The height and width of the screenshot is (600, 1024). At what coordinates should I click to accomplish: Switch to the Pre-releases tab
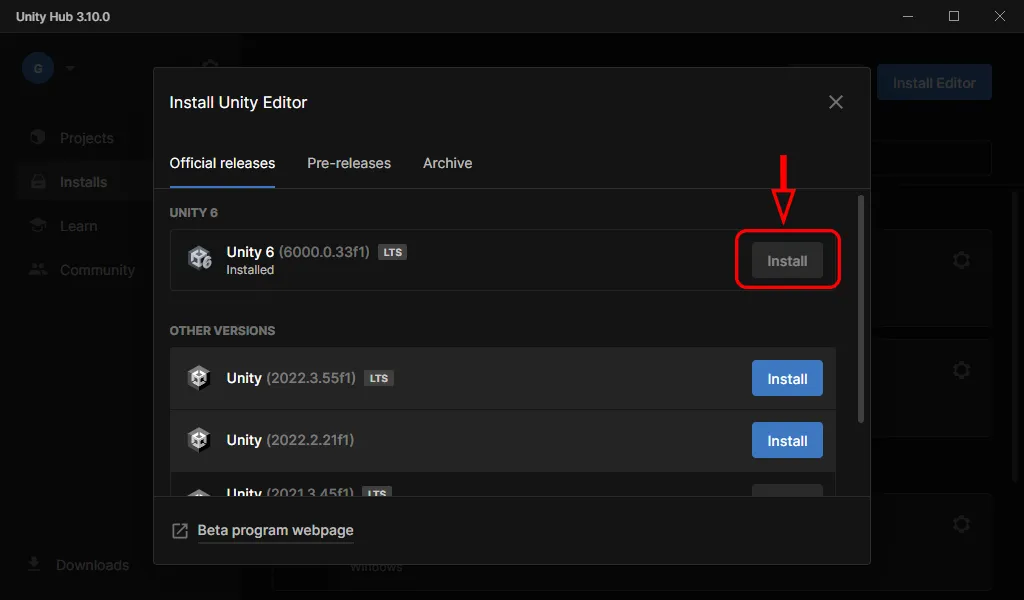click(x=349, y=163)
